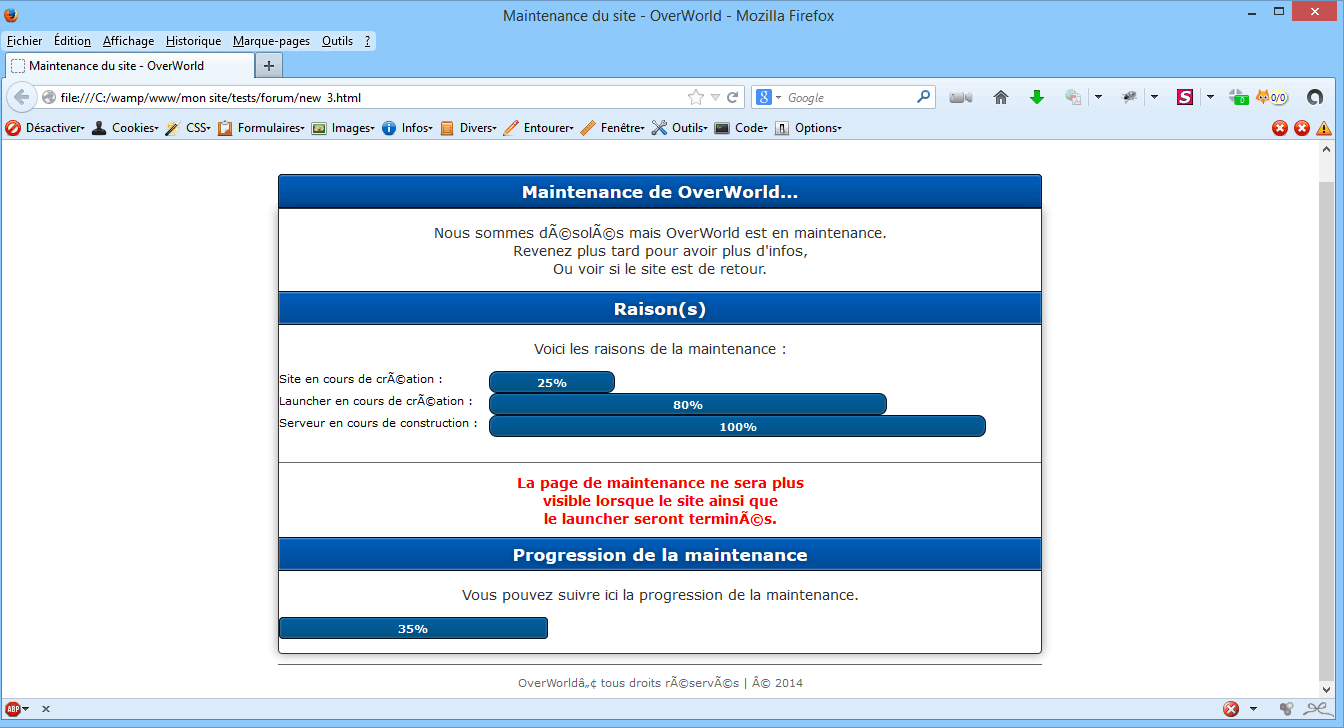Screen dimensions: 1344x728
Task: Click scrollbar up arrow button
Action: click(x=1326, y=148)
